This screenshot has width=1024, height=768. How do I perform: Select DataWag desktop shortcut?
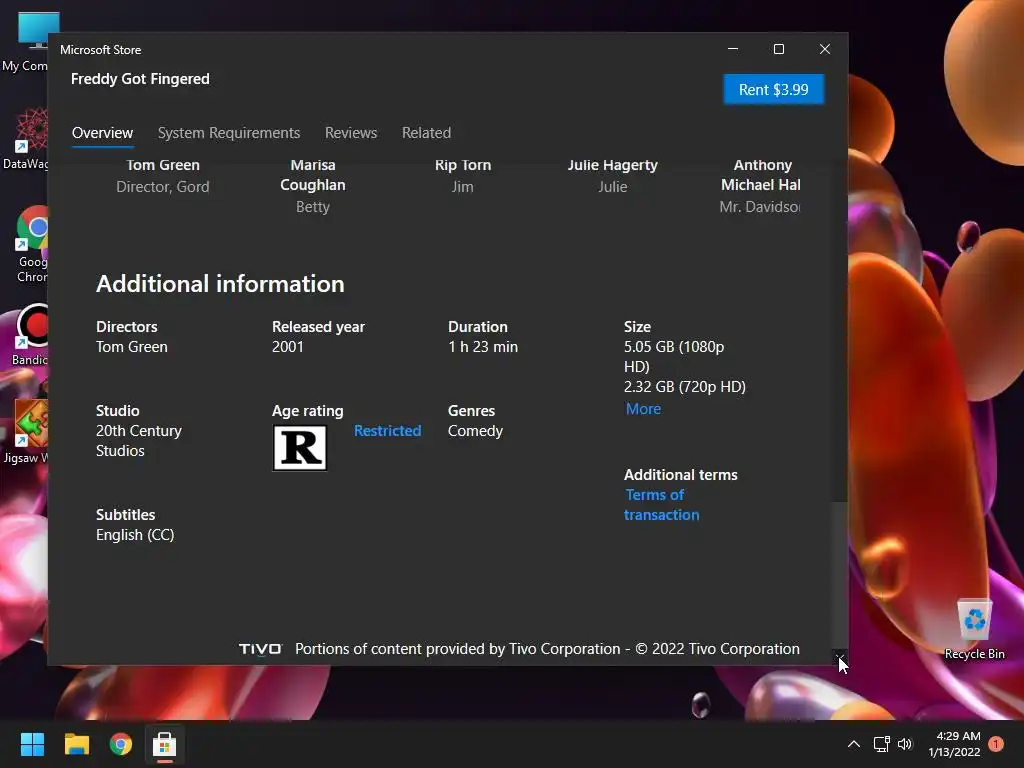tap(27, 138)
